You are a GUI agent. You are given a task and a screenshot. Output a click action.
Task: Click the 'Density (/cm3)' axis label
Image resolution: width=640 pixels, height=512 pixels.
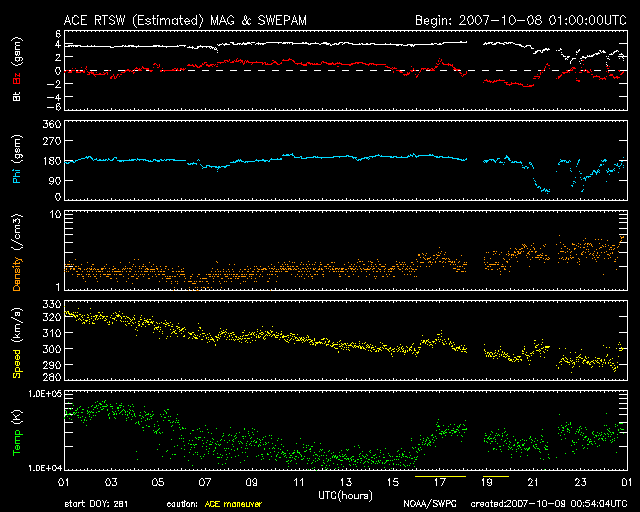click(17, 252)
